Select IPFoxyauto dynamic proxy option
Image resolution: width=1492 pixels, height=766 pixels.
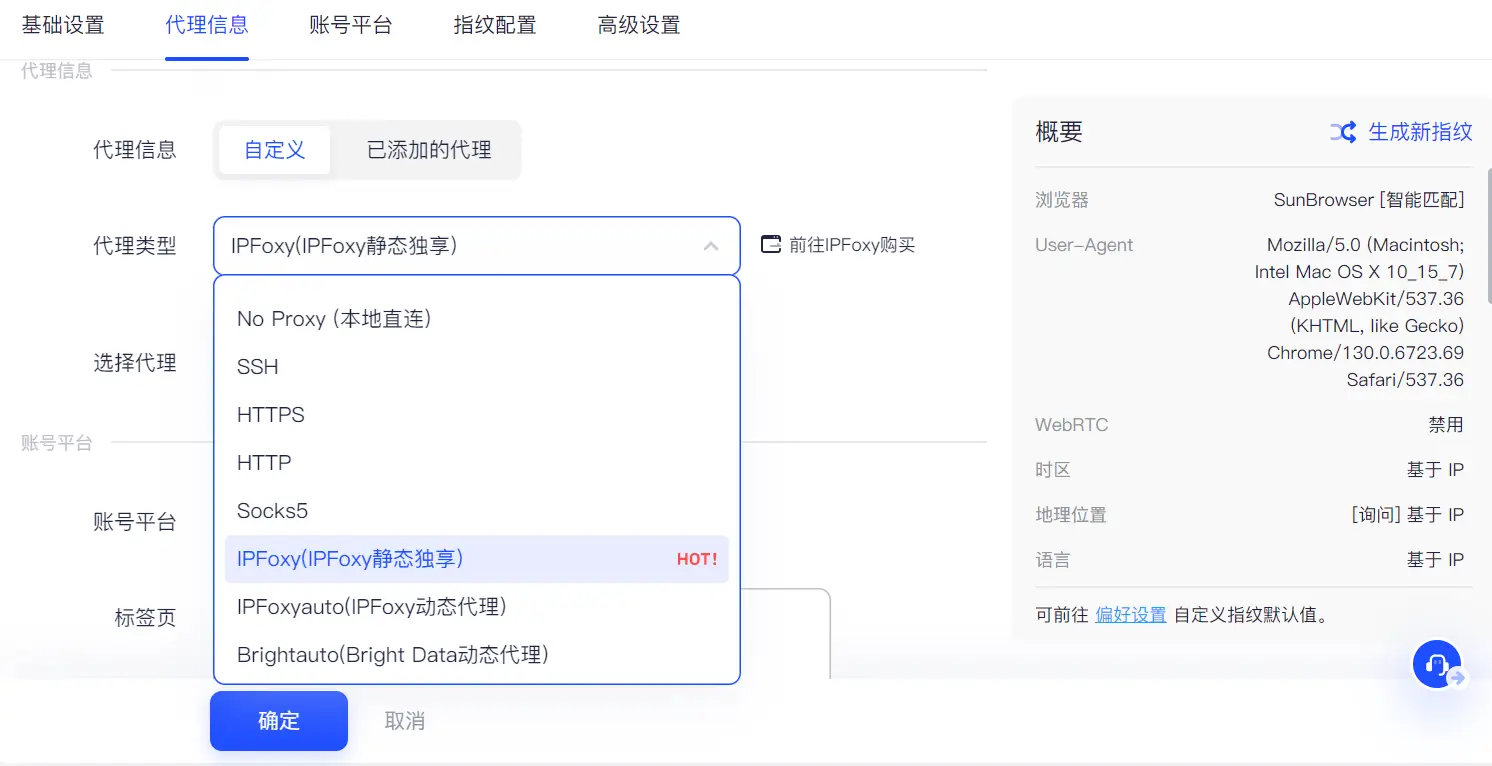coord(372,607)
